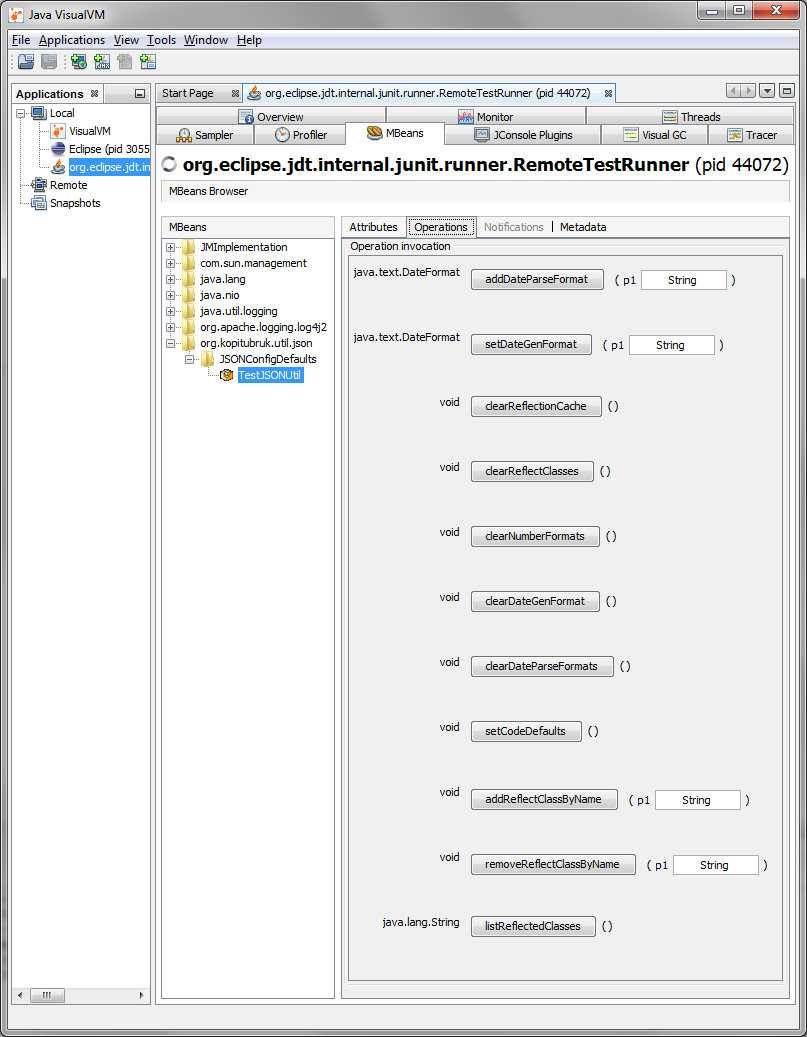Viewport: 807px width, 1037px height.
Task: Click the Applications panel horizontal scrollbar thumb
Action: click(x=48, y=995)
